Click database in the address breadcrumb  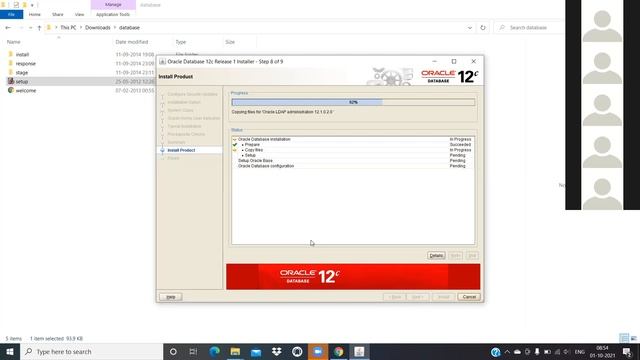coord(129,28)
